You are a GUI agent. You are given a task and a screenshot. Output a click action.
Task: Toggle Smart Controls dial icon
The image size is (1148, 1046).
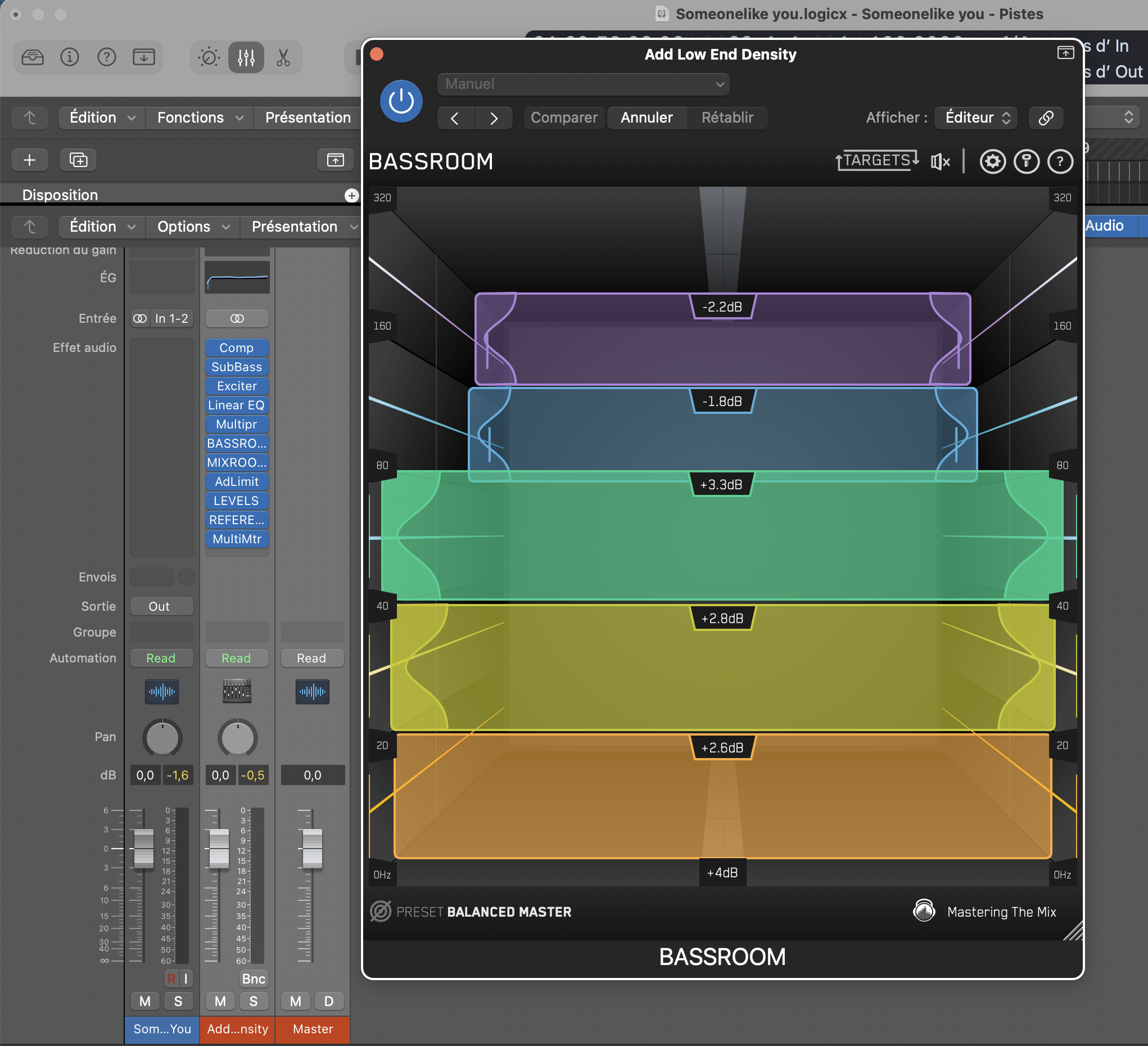[209, 57]
